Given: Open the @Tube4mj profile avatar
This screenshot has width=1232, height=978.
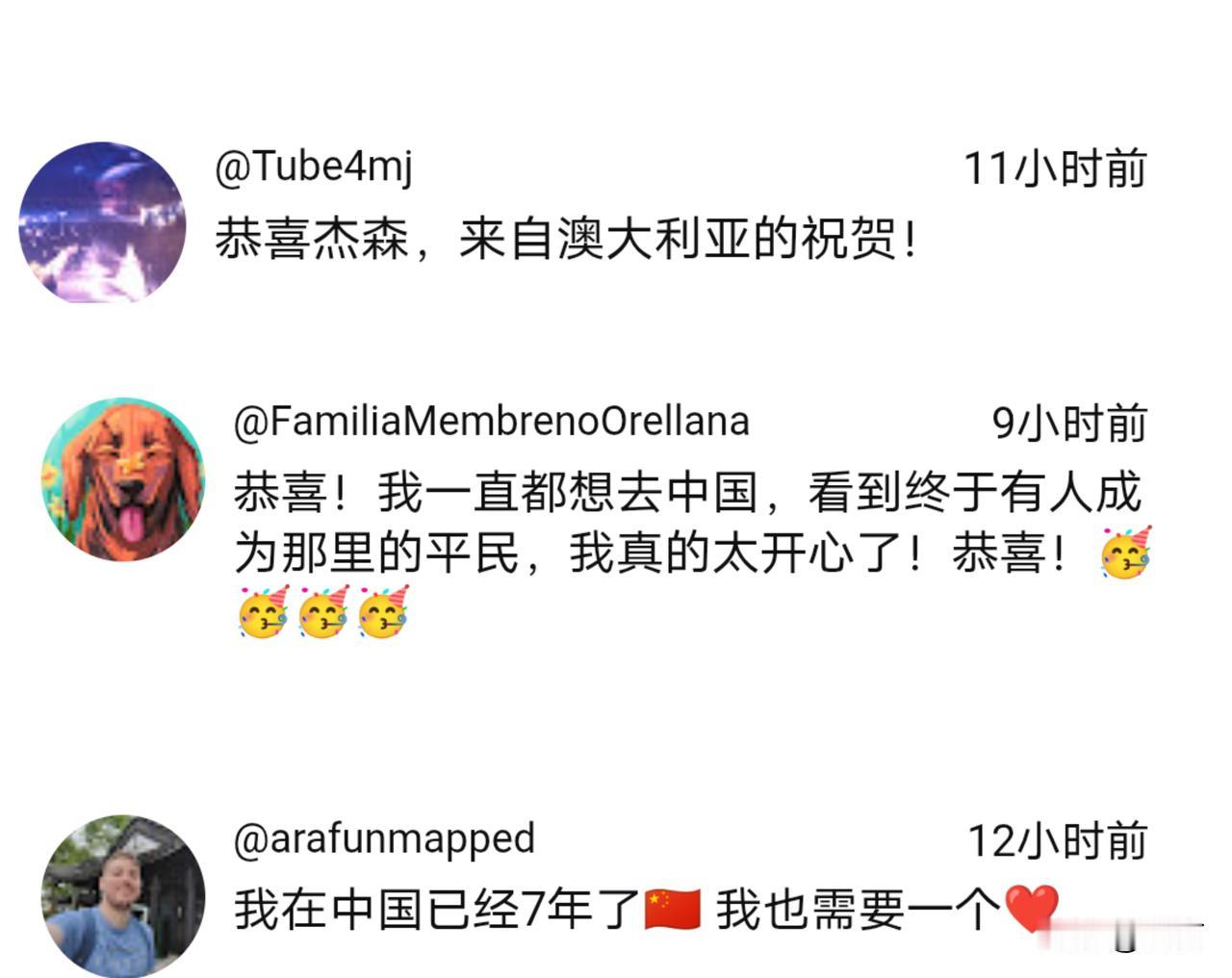Looking at the screenshot, I should pyautogui.click(x=103, y=222).
